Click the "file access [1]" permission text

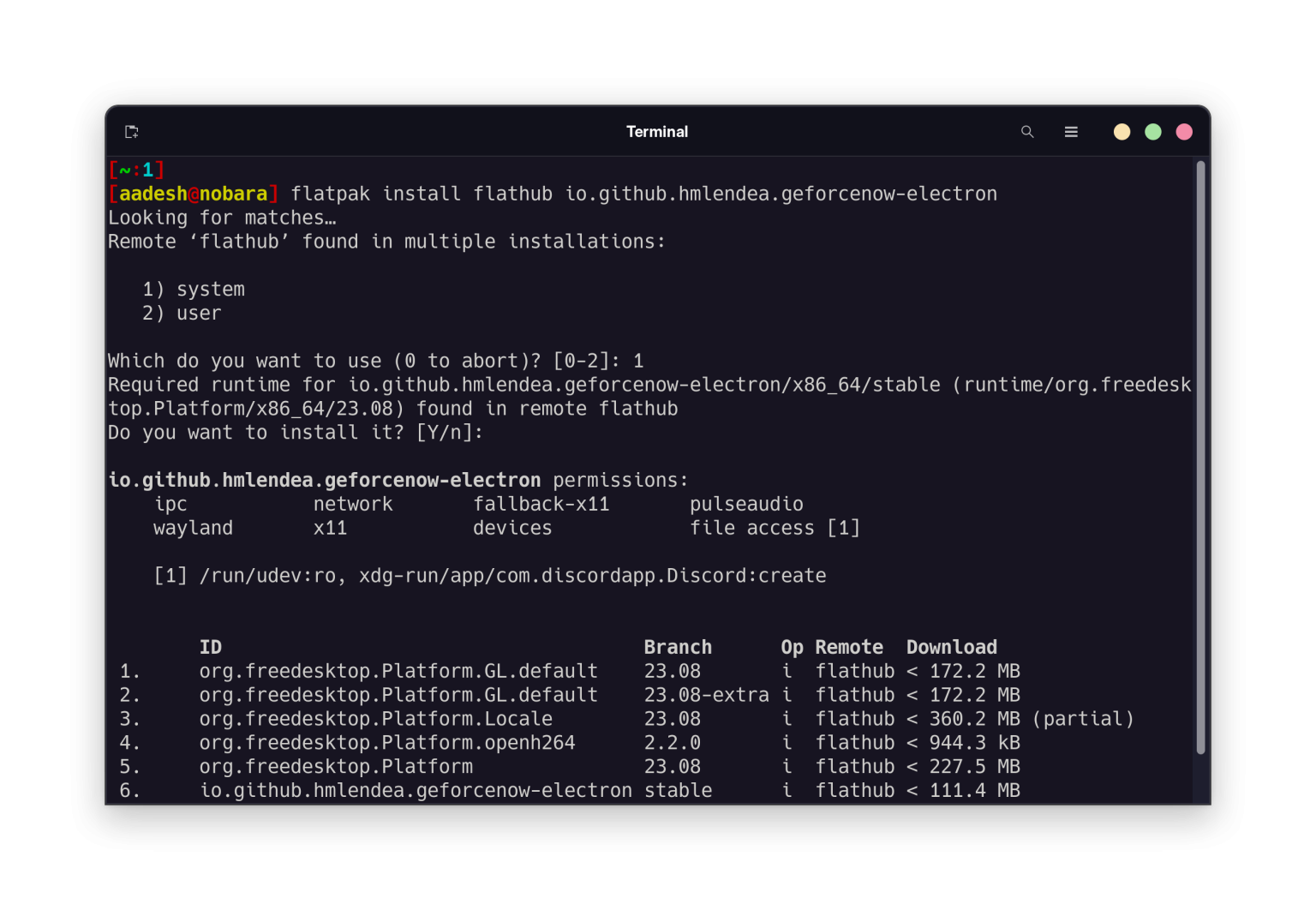[775, 528]
